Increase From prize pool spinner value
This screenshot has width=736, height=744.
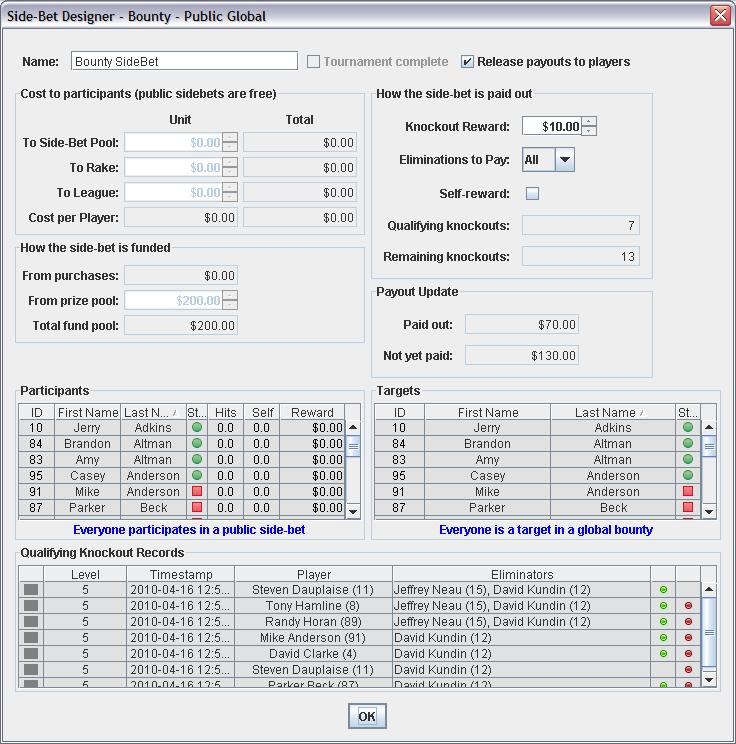[x=230, y=296]
